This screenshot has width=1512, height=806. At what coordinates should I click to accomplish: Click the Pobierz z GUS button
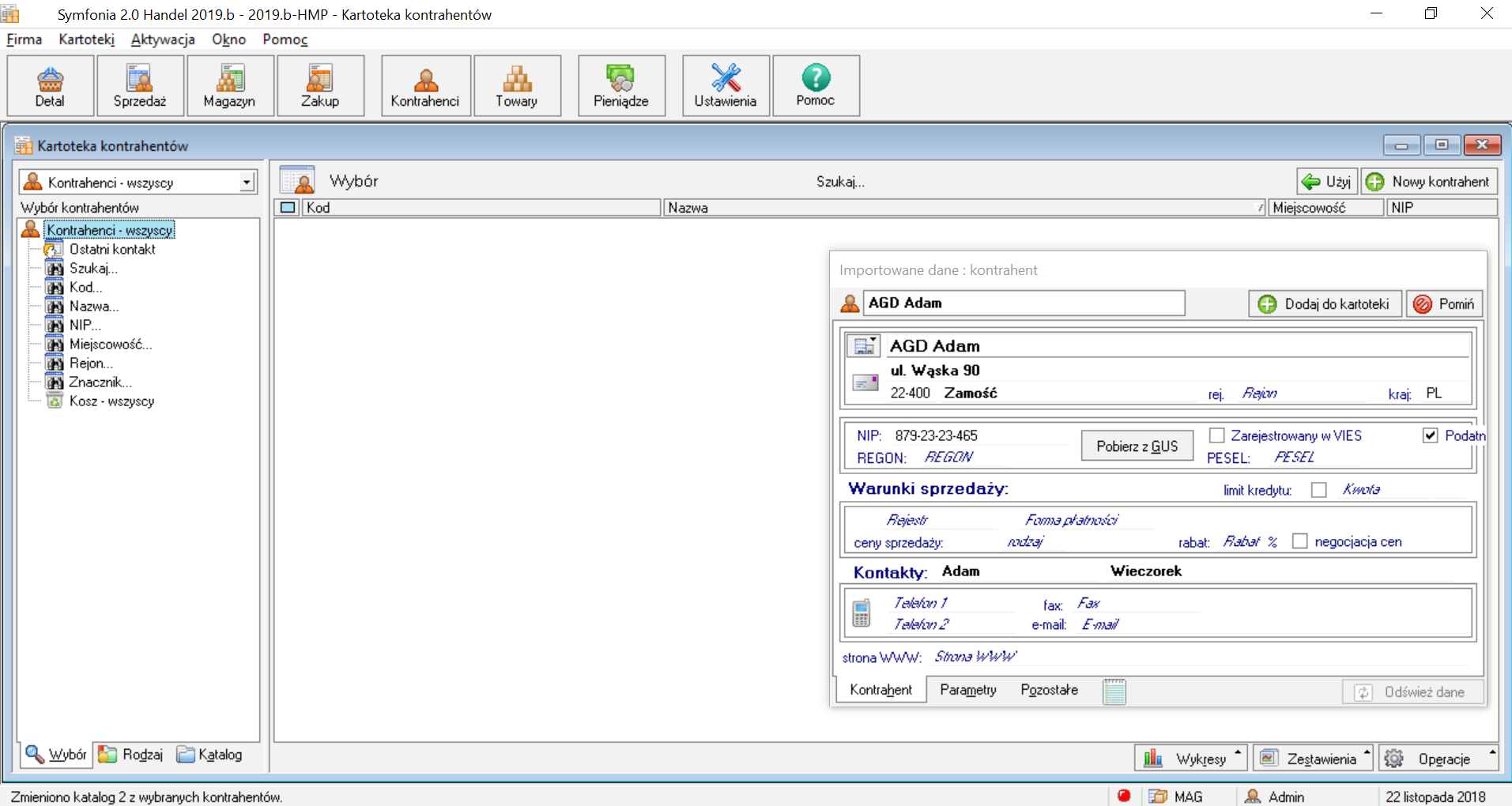pos(1137,446)
